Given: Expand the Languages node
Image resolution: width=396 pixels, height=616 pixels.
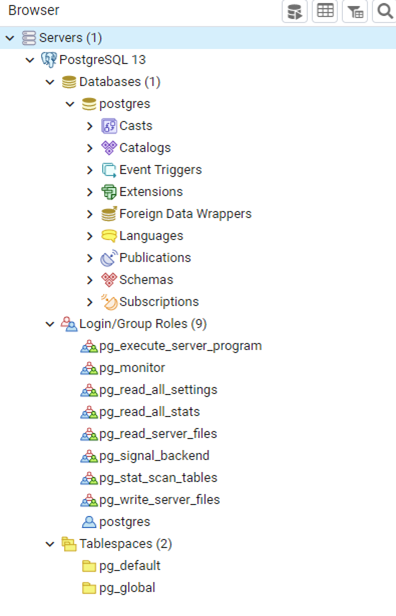Looking at the screenshot, I should [90, 236].
